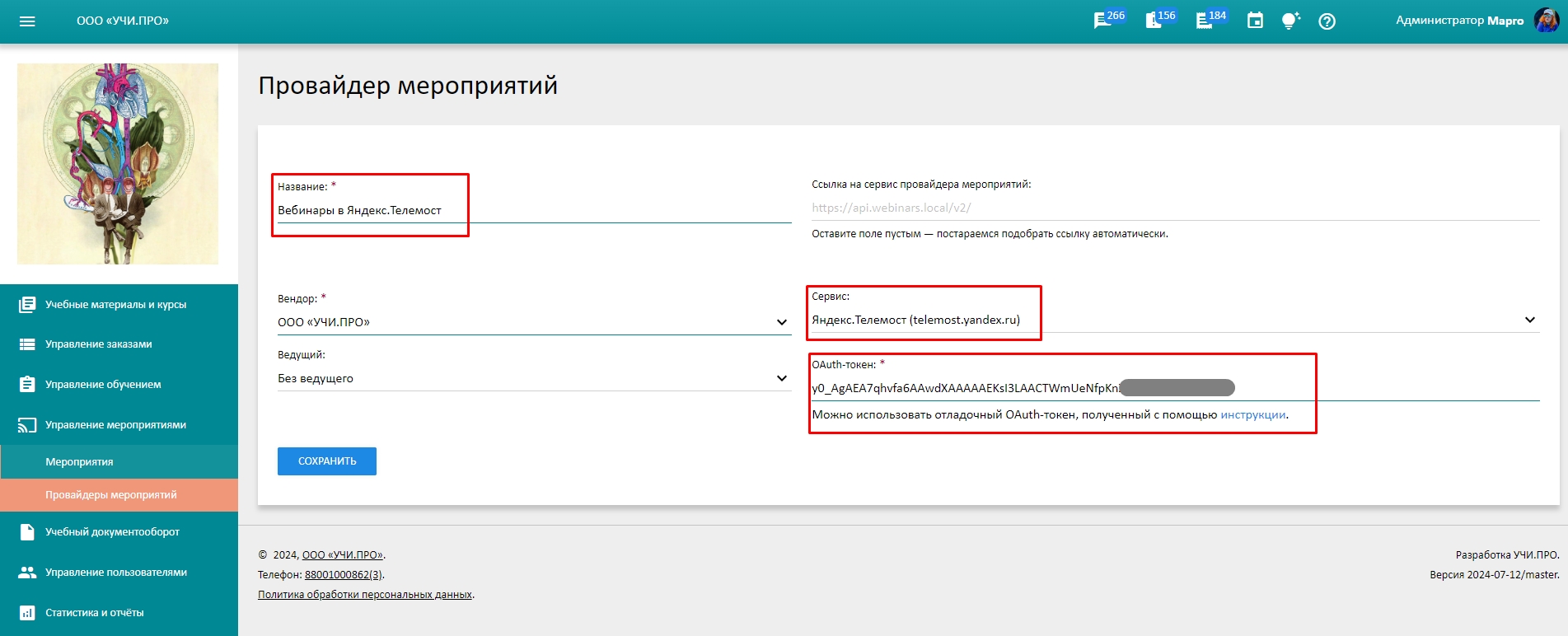Select Мероприятия submenu item
1568x636 pixels.
119,462
